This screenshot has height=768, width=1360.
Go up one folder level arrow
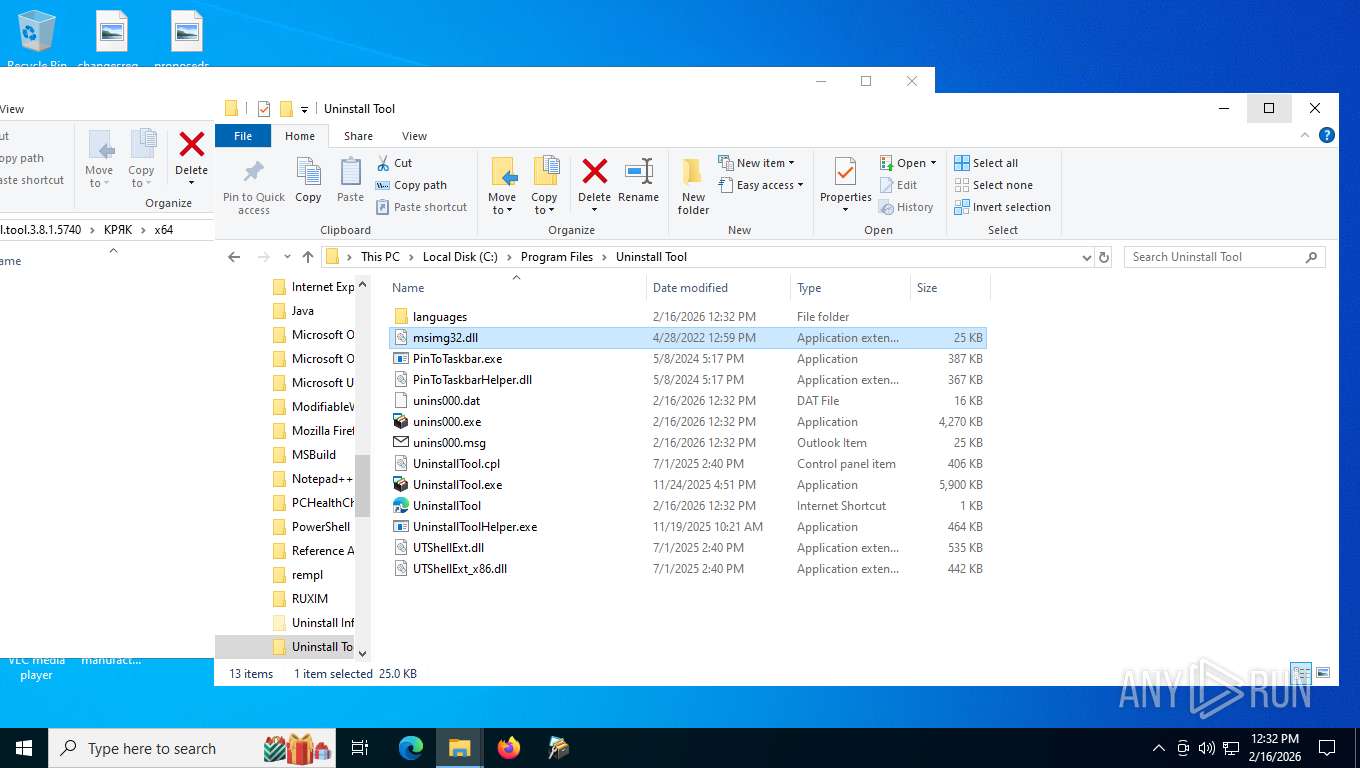pos(308,257)
